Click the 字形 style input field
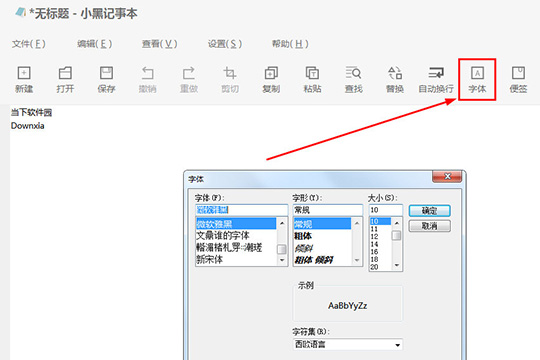This screenshot has width=540, height=360. pos(328,210)
